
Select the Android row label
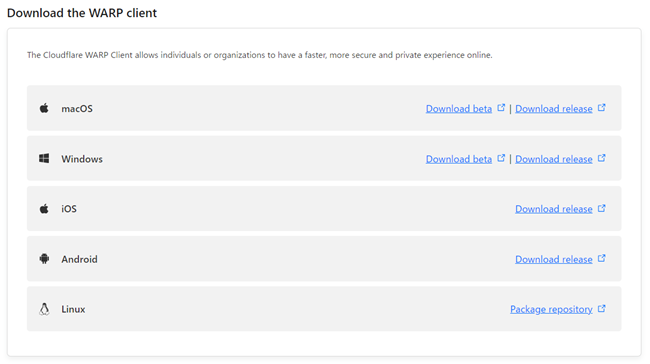pyautogui.click(x=80, y=259)
